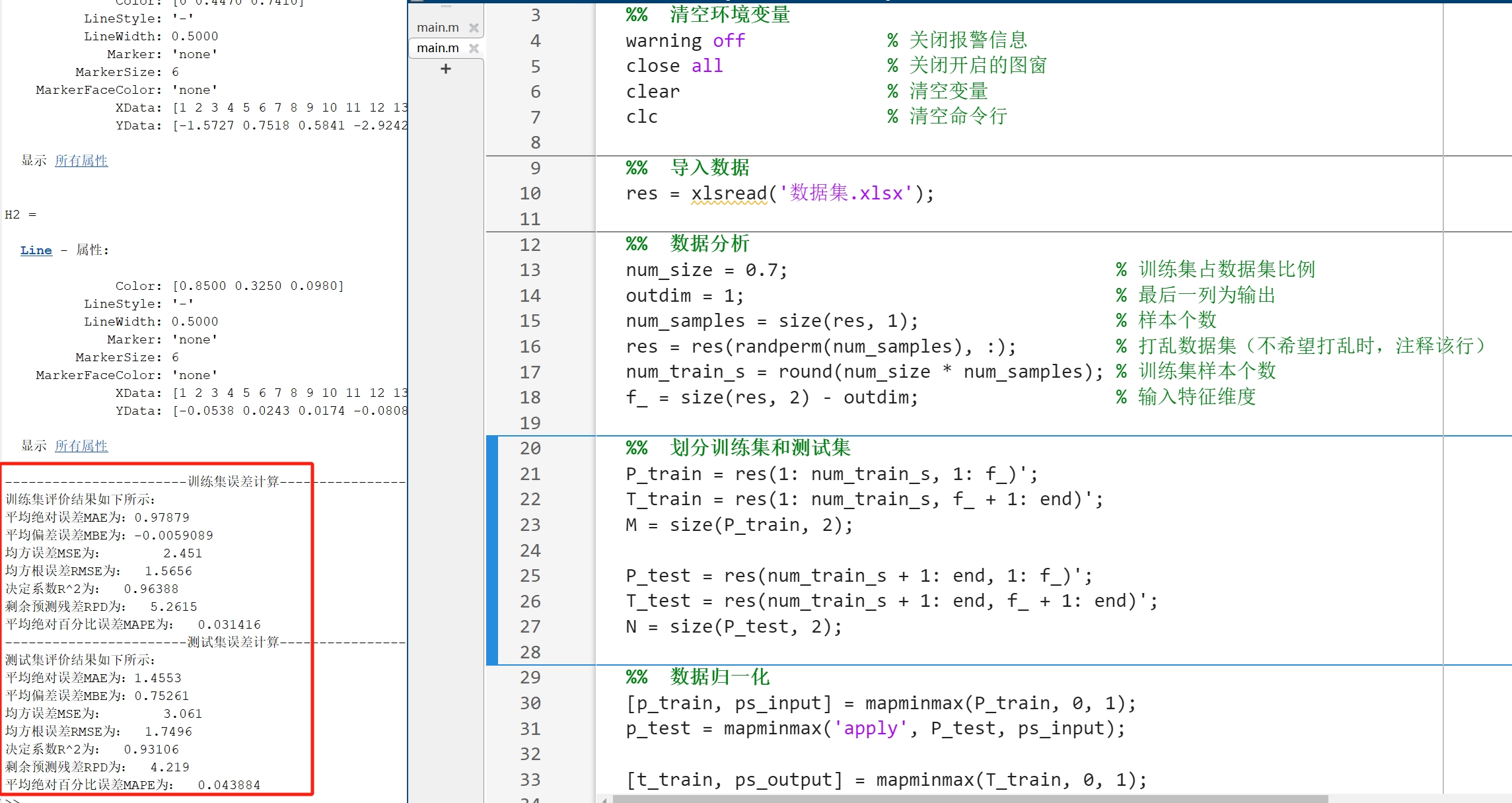This screenshot has height=803, width=1512.
Task: Click the '数据集.xlsx' string in line 10
Action: tap(846, 193)
